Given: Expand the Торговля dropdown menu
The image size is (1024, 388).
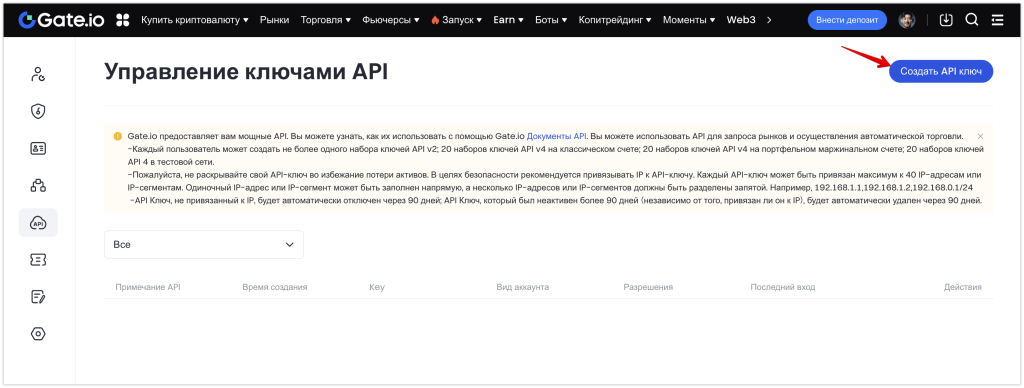Looking at the screenshot, I should [x=326, y=20].
